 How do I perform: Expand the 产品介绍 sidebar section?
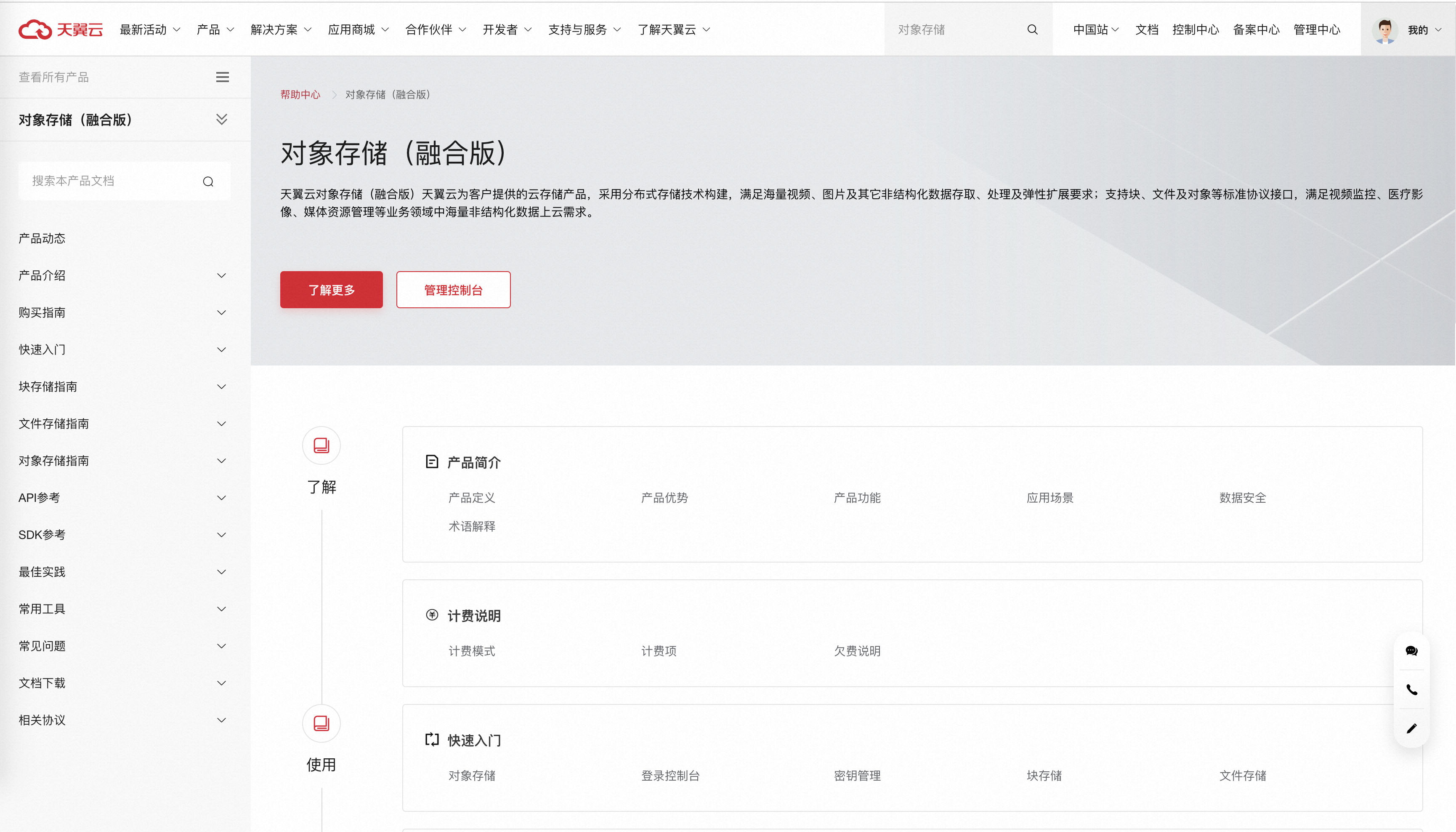point(221,275)
